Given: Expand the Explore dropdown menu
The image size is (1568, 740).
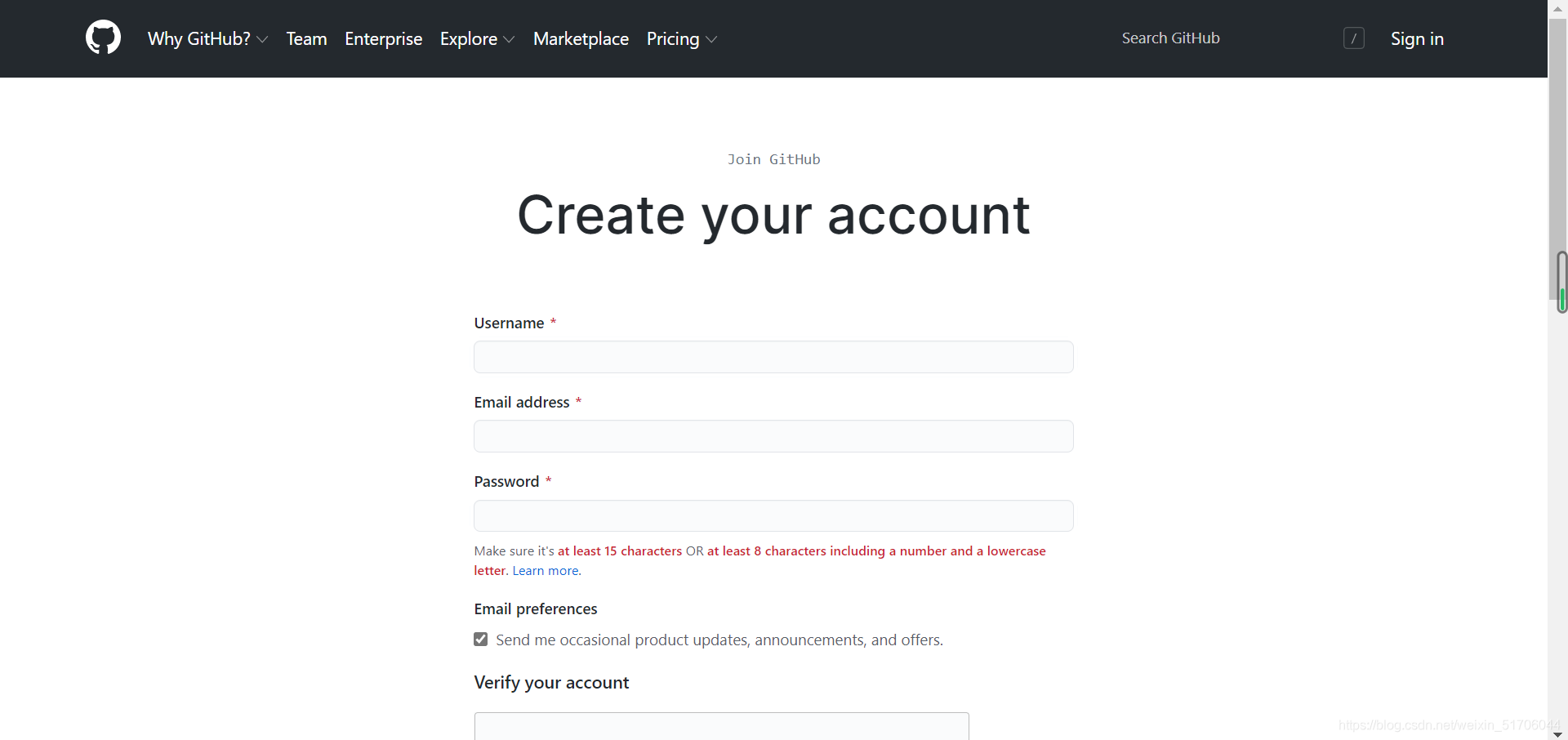Looking at the screenshot, I should (477, 38).
